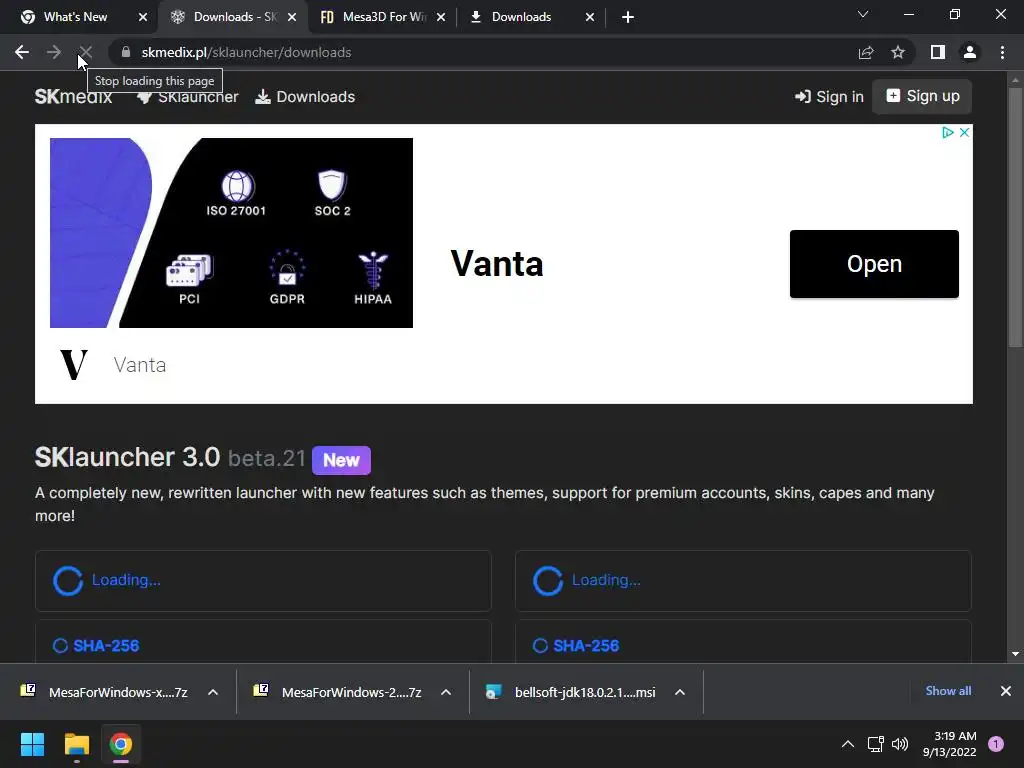Click Show all downloads
This screenshot has width=1024, height=768.
[x=948, y=691]
